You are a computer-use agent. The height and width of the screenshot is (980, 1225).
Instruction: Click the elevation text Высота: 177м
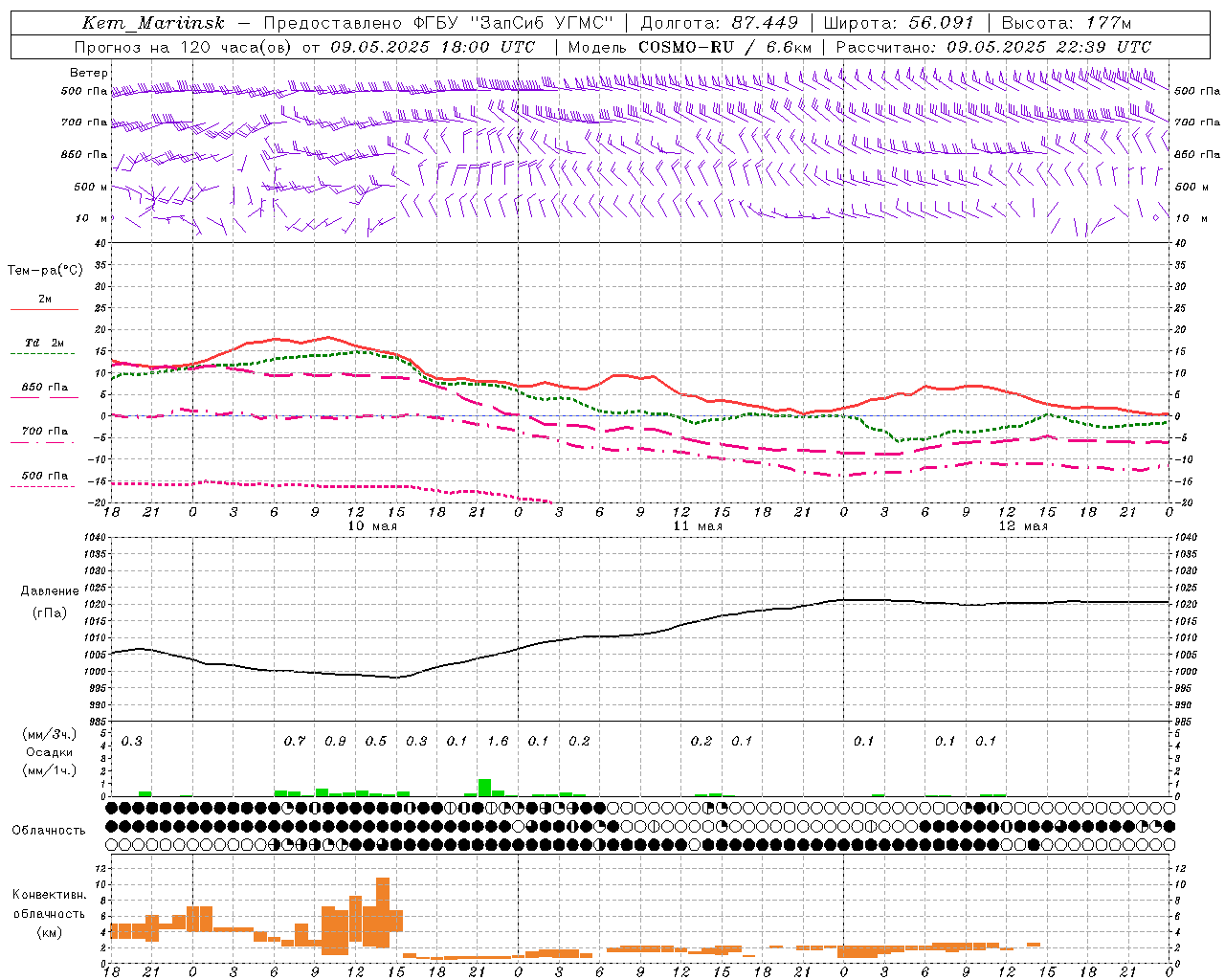[x=1066, y=23]
